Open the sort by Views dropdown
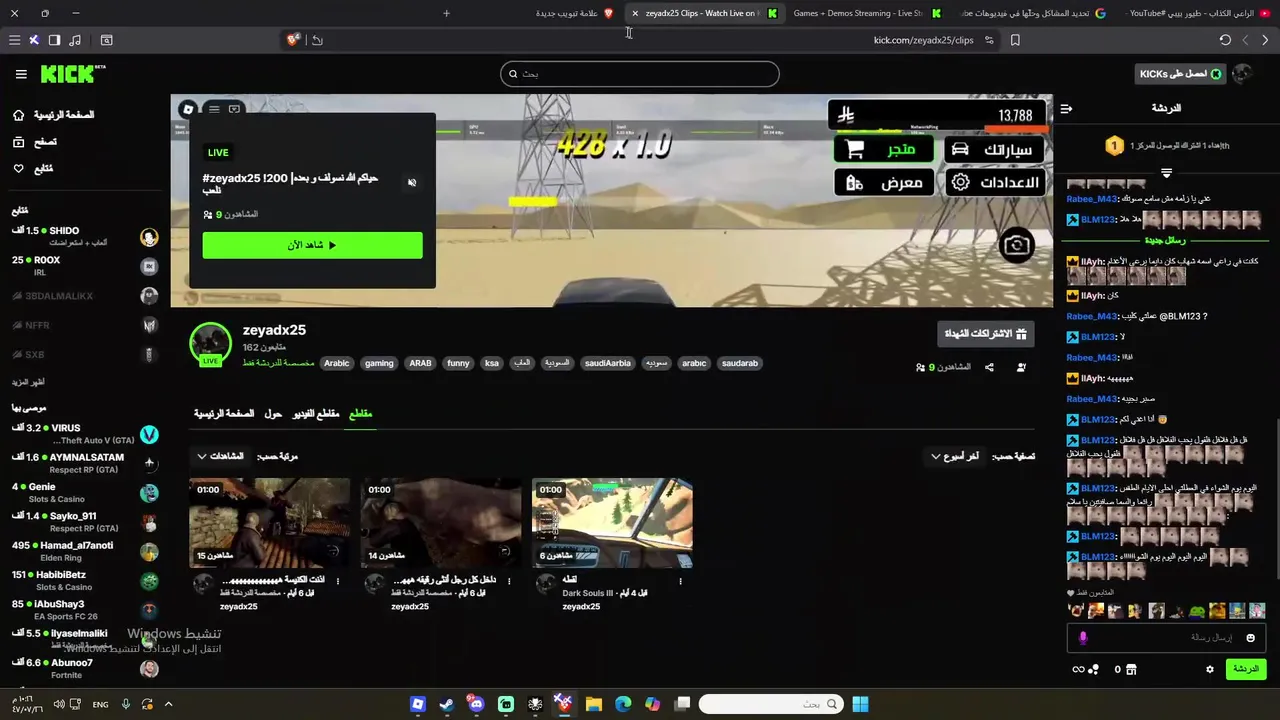Image resolution: width=1280 pixels, height=720 pixels. (220, 456)
